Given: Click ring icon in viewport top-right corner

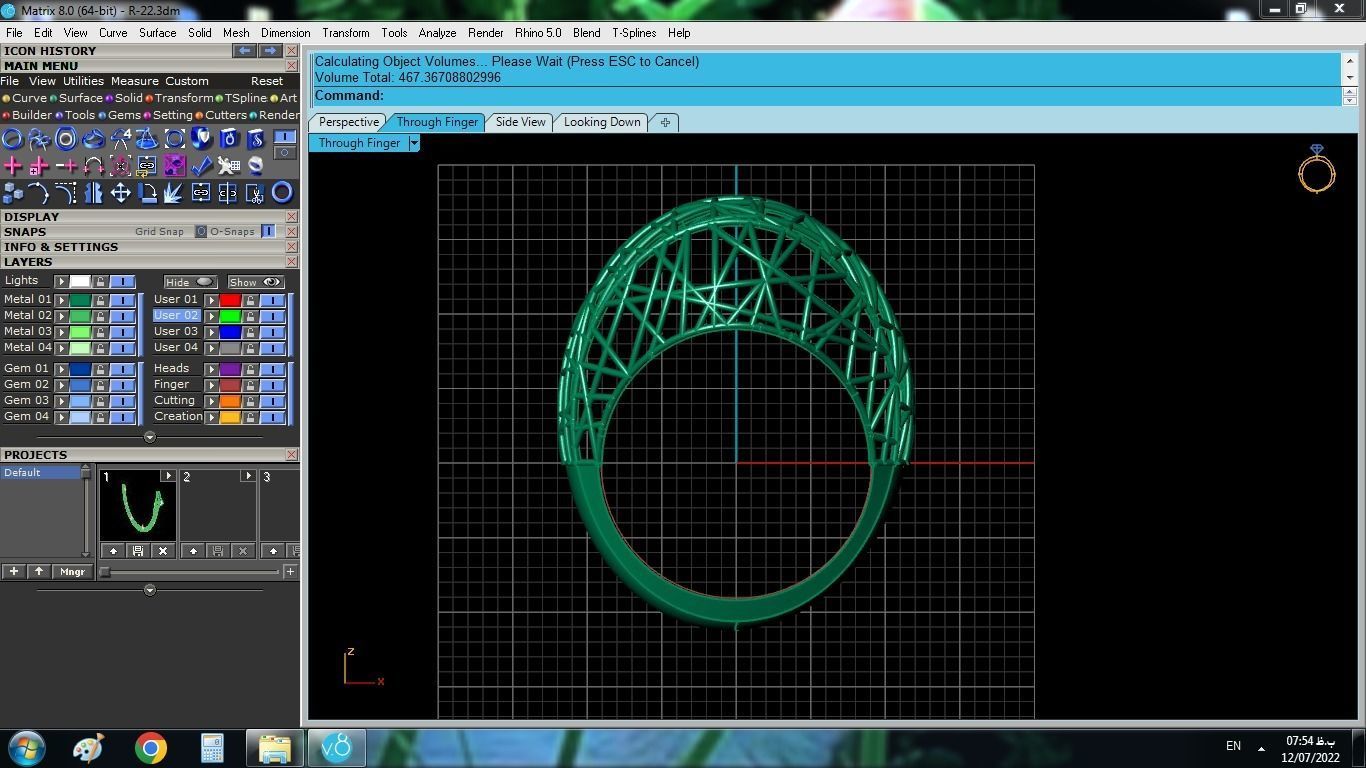Looking at the screenshot, I should coord(1317,169).
